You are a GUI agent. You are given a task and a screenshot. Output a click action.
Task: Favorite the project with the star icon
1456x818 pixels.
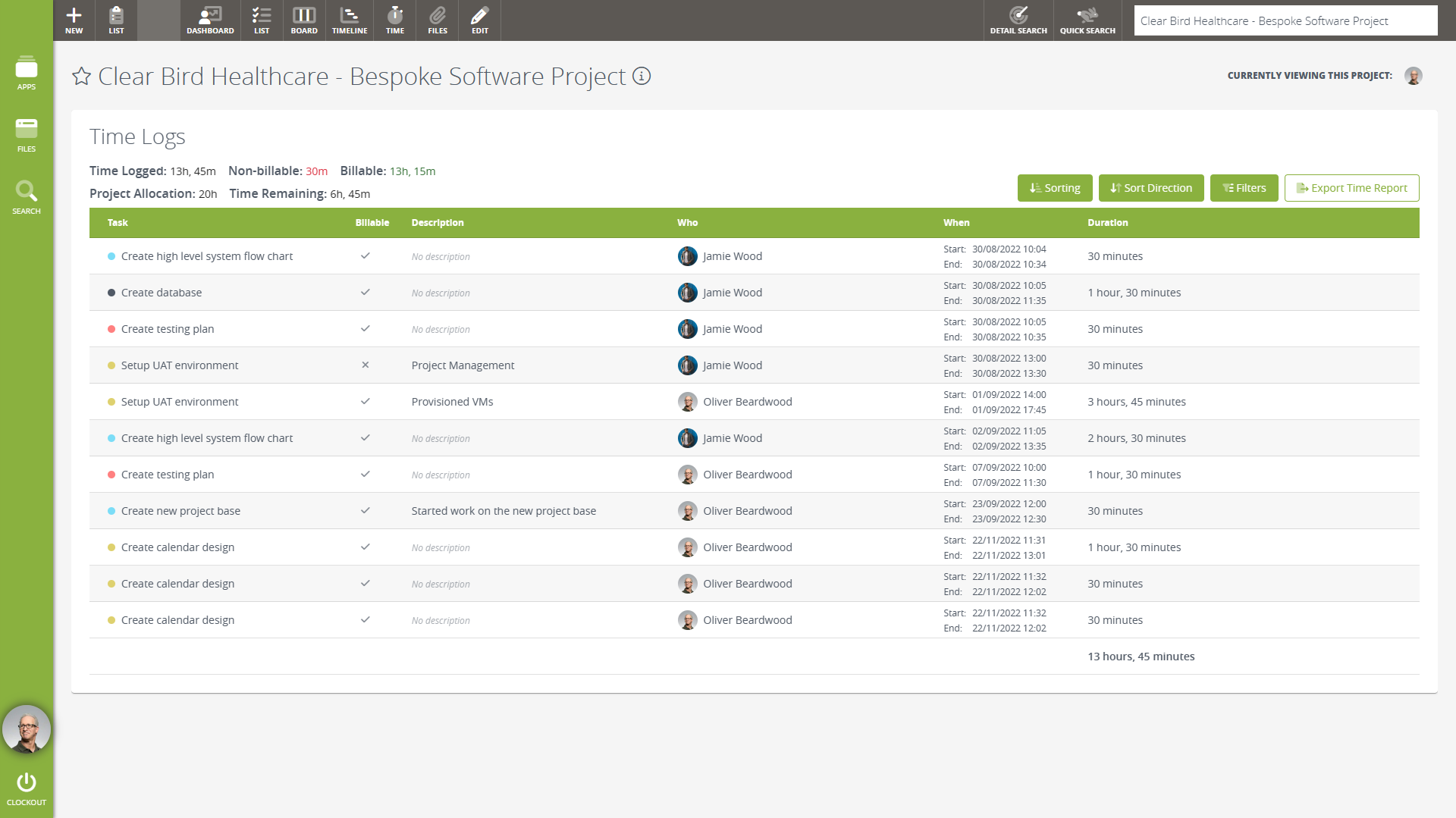(x=81, y=77)
